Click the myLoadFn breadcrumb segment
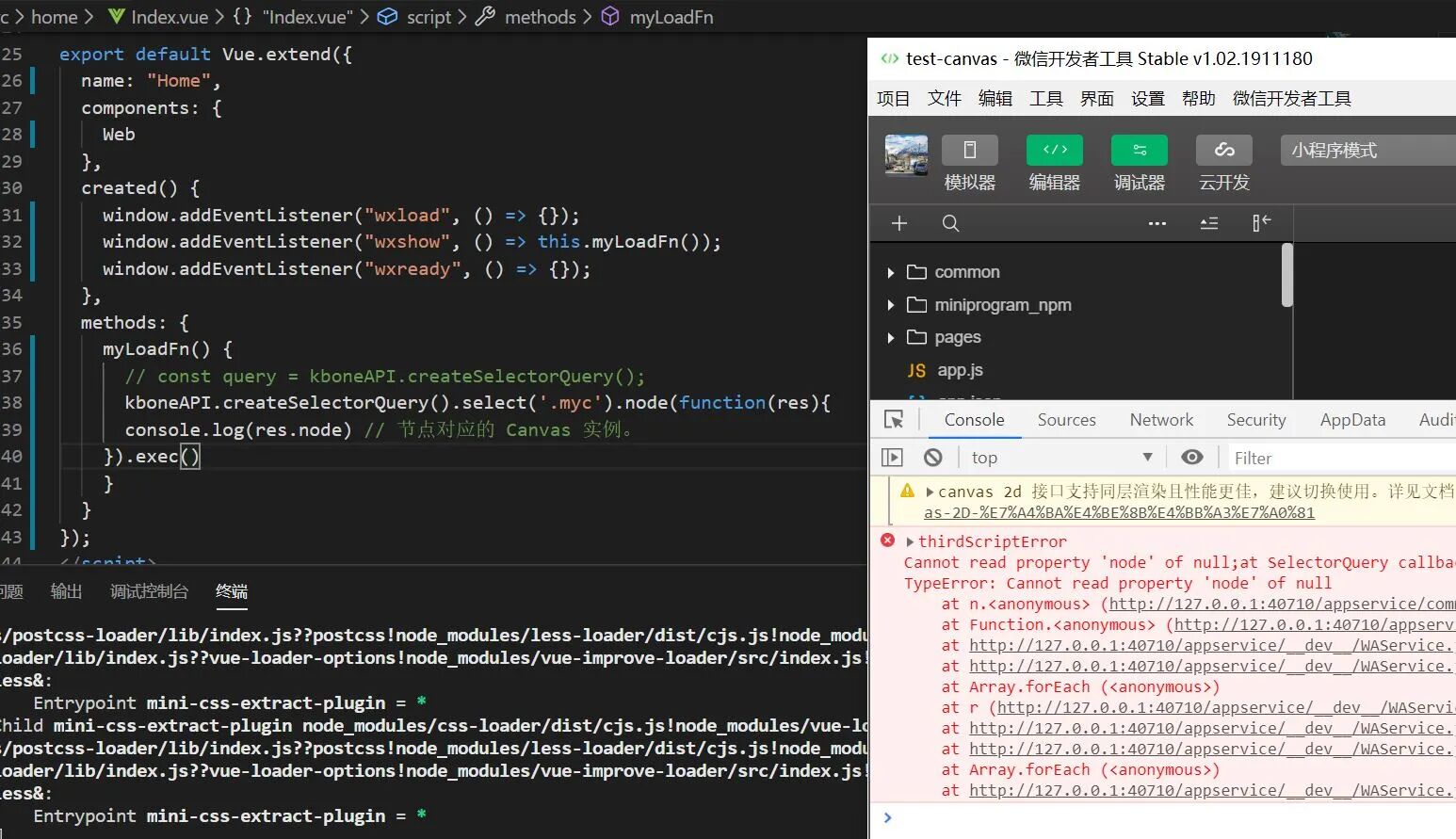Screen dimensions: 1456x839 tap(657, 17)
